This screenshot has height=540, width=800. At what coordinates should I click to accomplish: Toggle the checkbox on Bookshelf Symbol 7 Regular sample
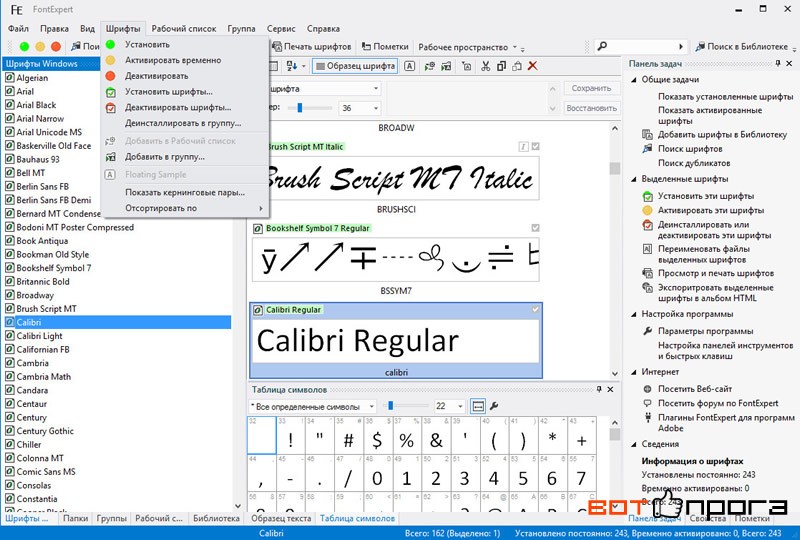tap(535, 228)
